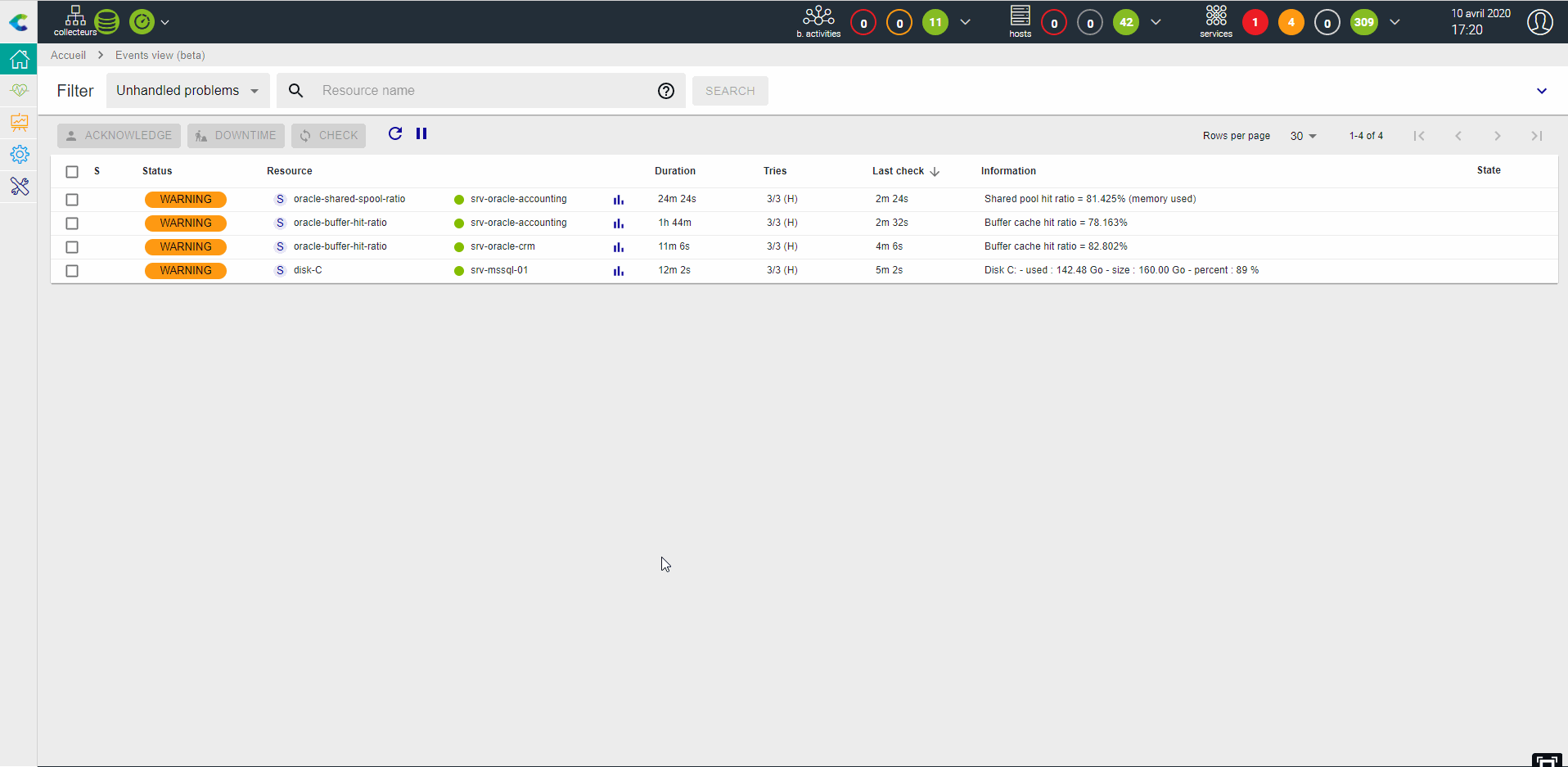Go to previous page

1458,136
